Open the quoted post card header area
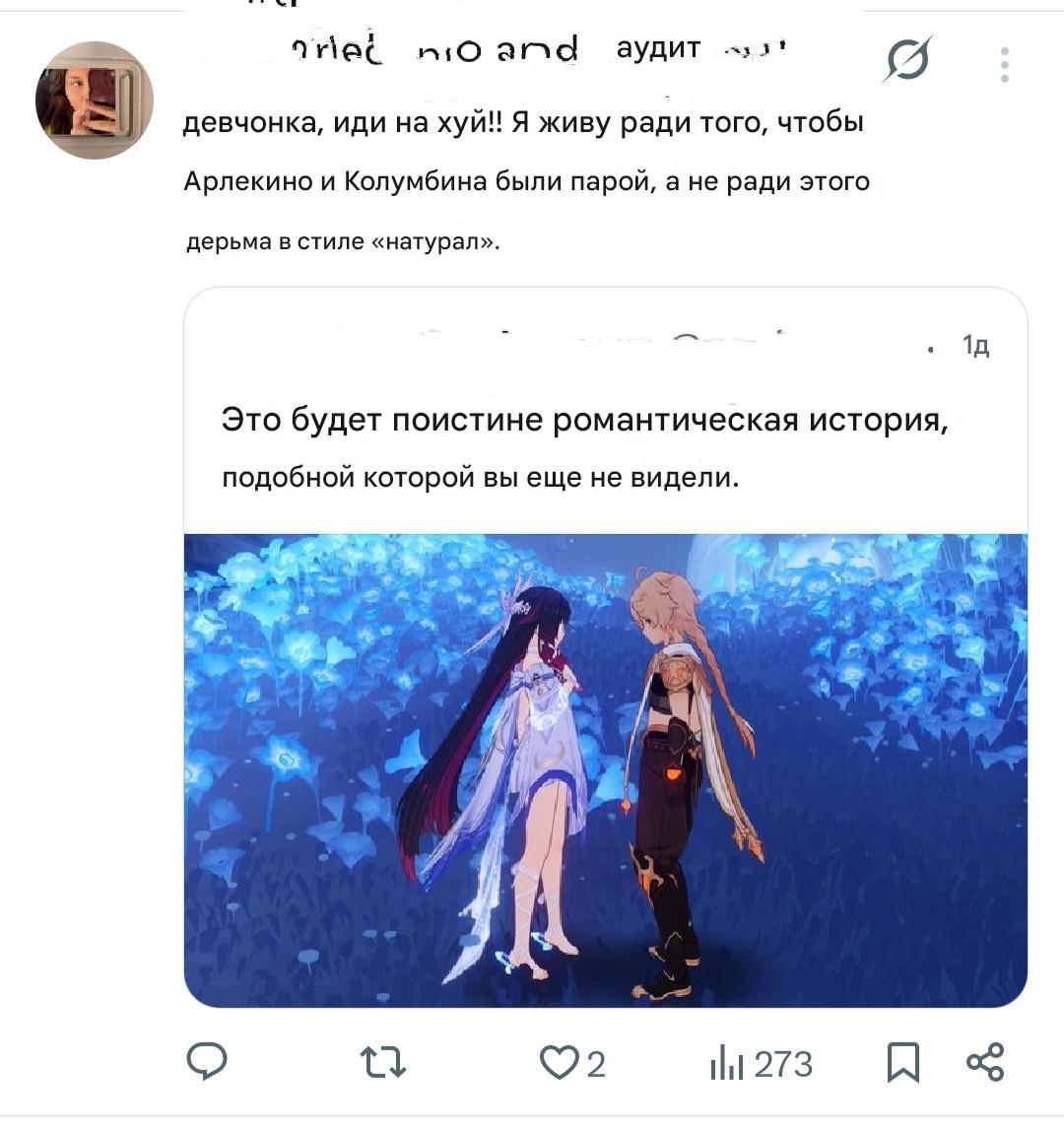Viewport: 1064px width, 1131px height. tap(606, 345)
